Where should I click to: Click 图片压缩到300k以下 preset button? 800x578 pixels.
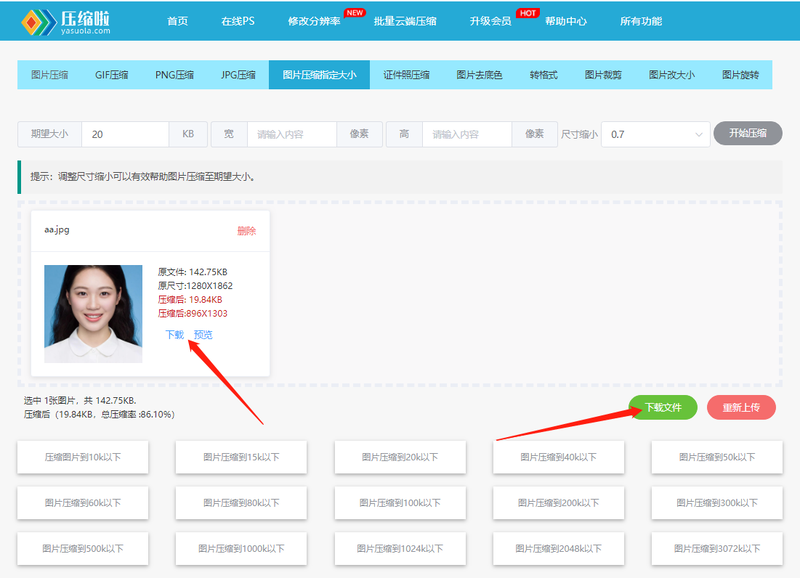717,503
